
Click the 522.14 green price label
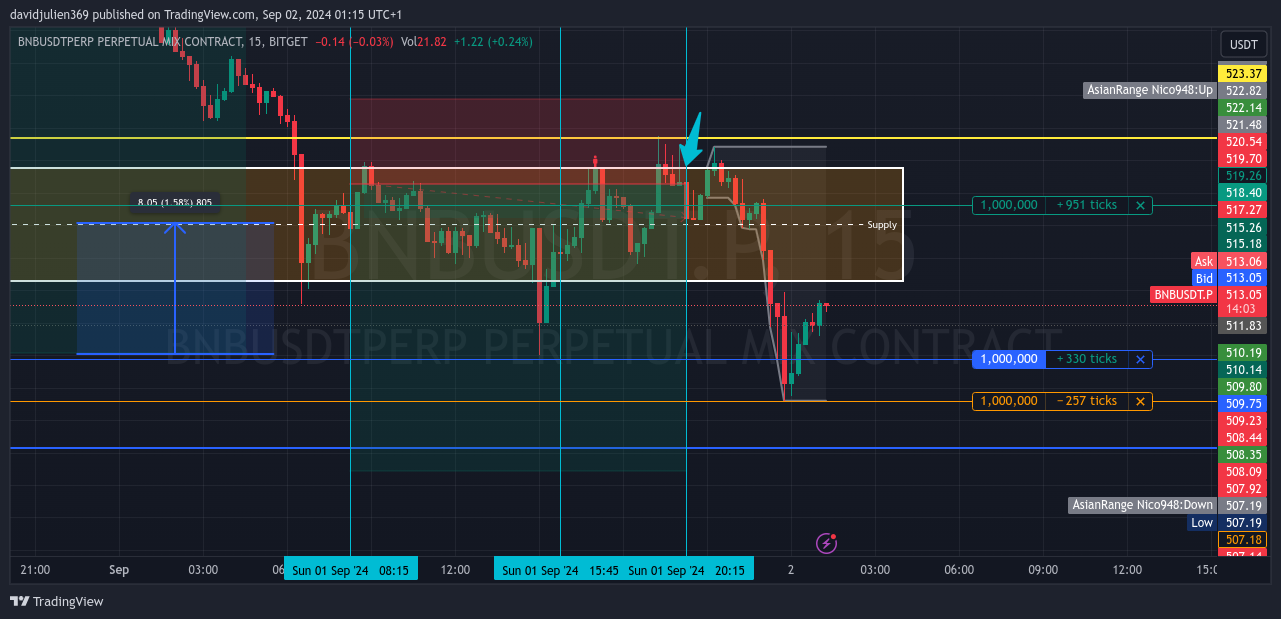coord(1243,108)
